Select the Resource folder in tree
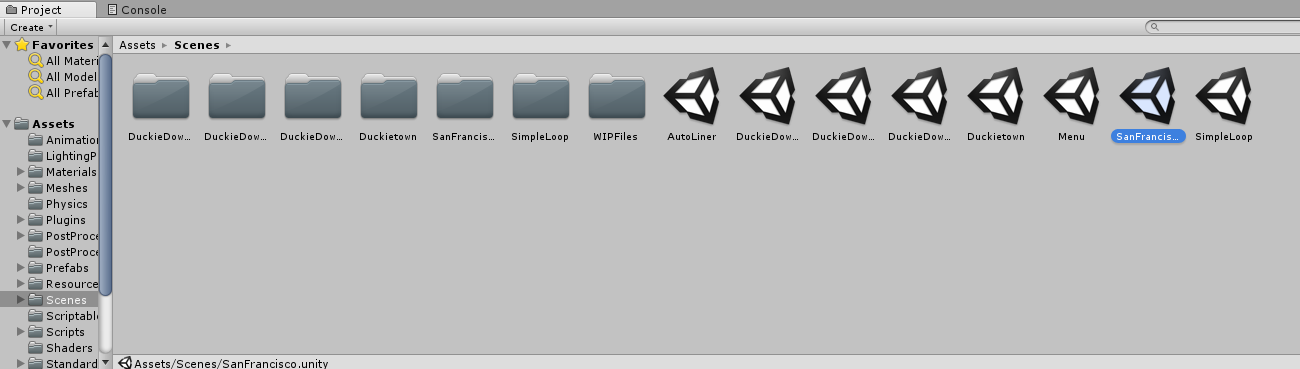1300x369 pixels. click(63, 284)
